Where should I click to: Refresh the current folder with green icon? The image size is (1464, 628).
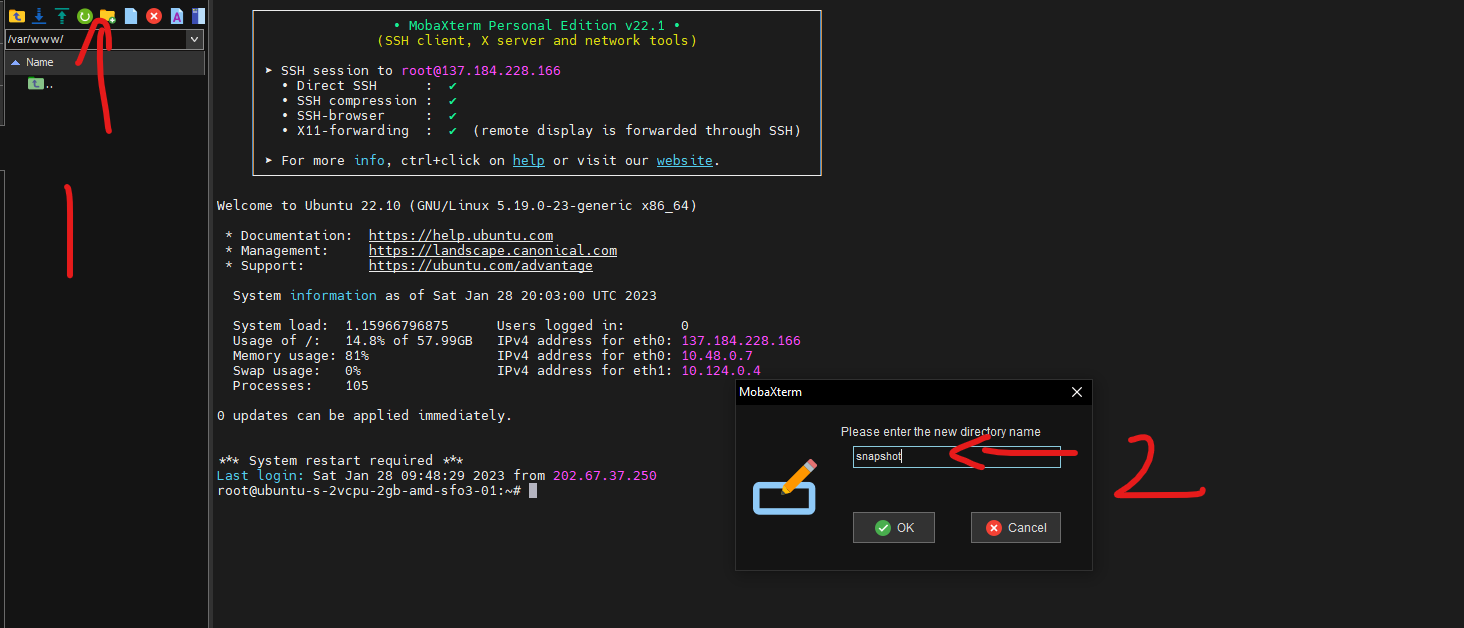click(x=85, y=16)
